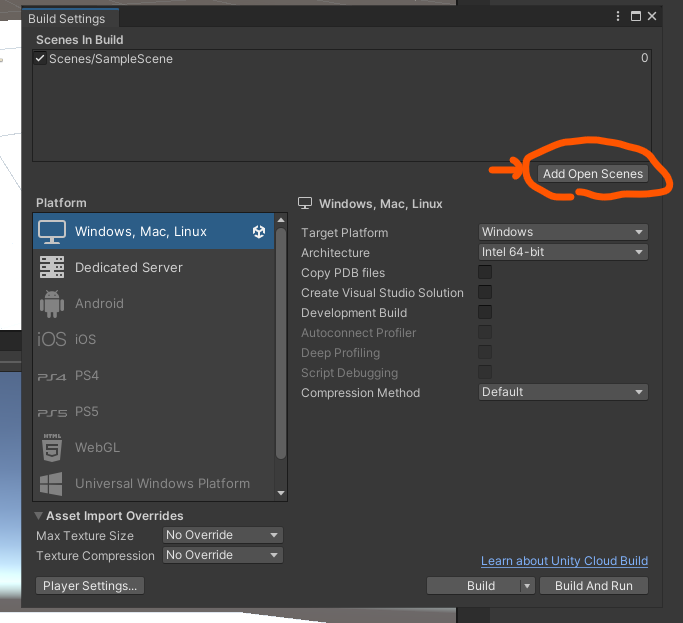Collapse the Asset Import Overrides section
This screenshot has width=683, height=623.
click(x=38, y=516)
